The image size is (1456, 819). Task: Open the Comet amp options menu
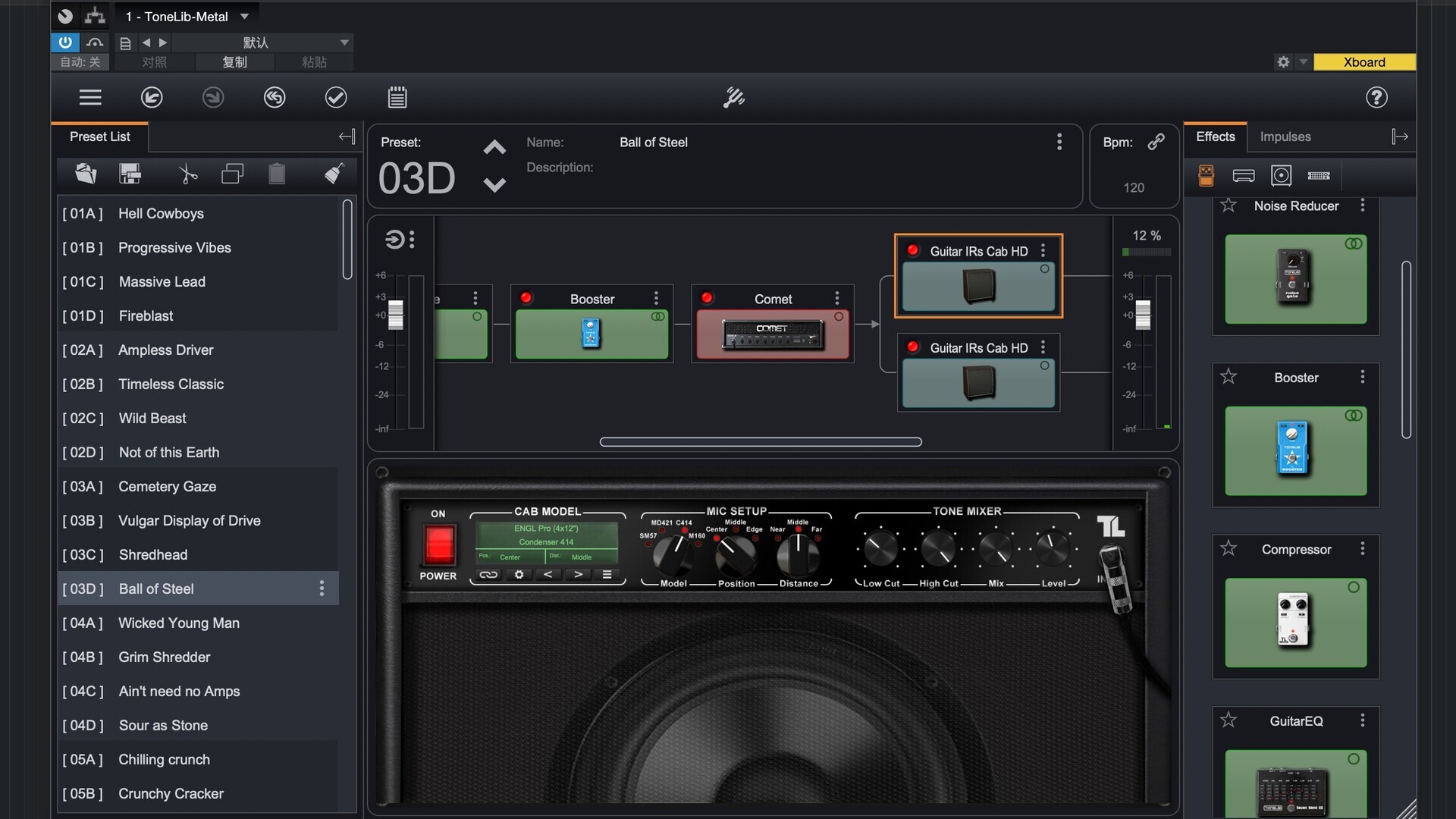click(x=837, y=298)
